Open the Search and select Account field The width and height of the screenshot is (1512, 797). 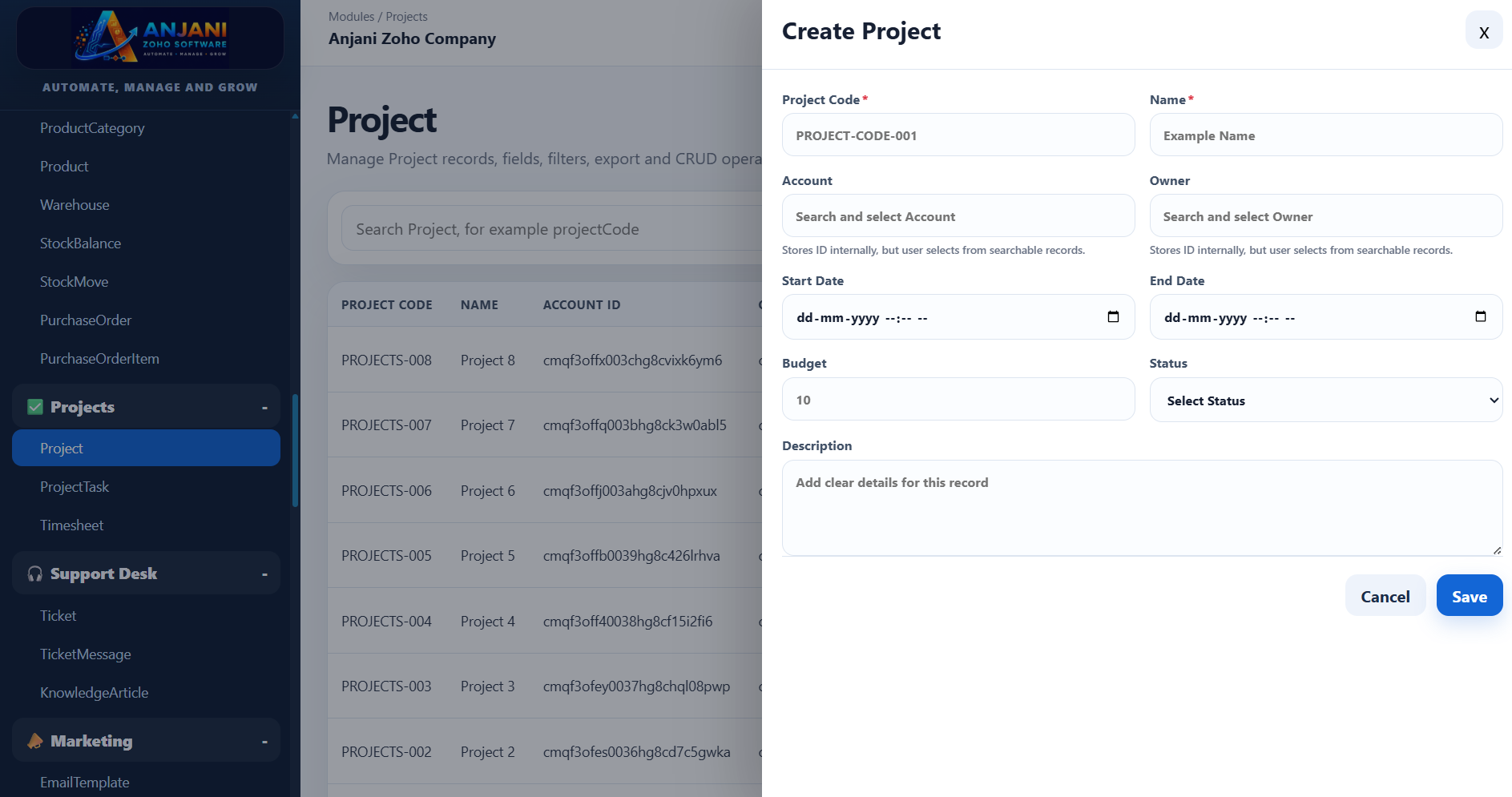[x=958, y=216]
